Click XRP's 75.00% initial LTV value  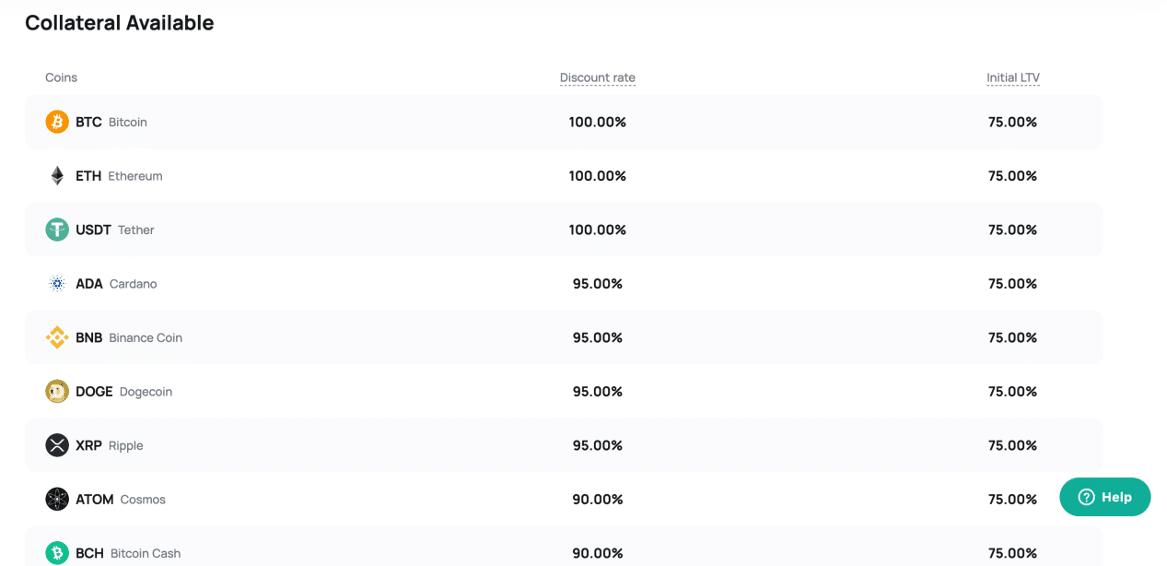1013,445
